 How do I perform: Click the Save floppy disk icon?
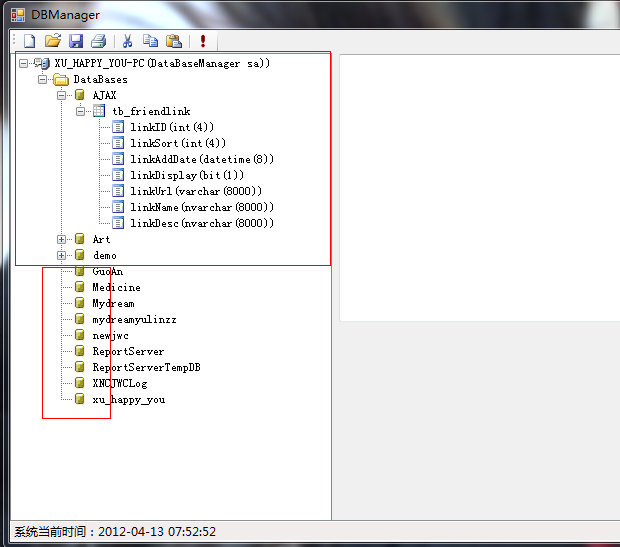[x=76, y=41]
